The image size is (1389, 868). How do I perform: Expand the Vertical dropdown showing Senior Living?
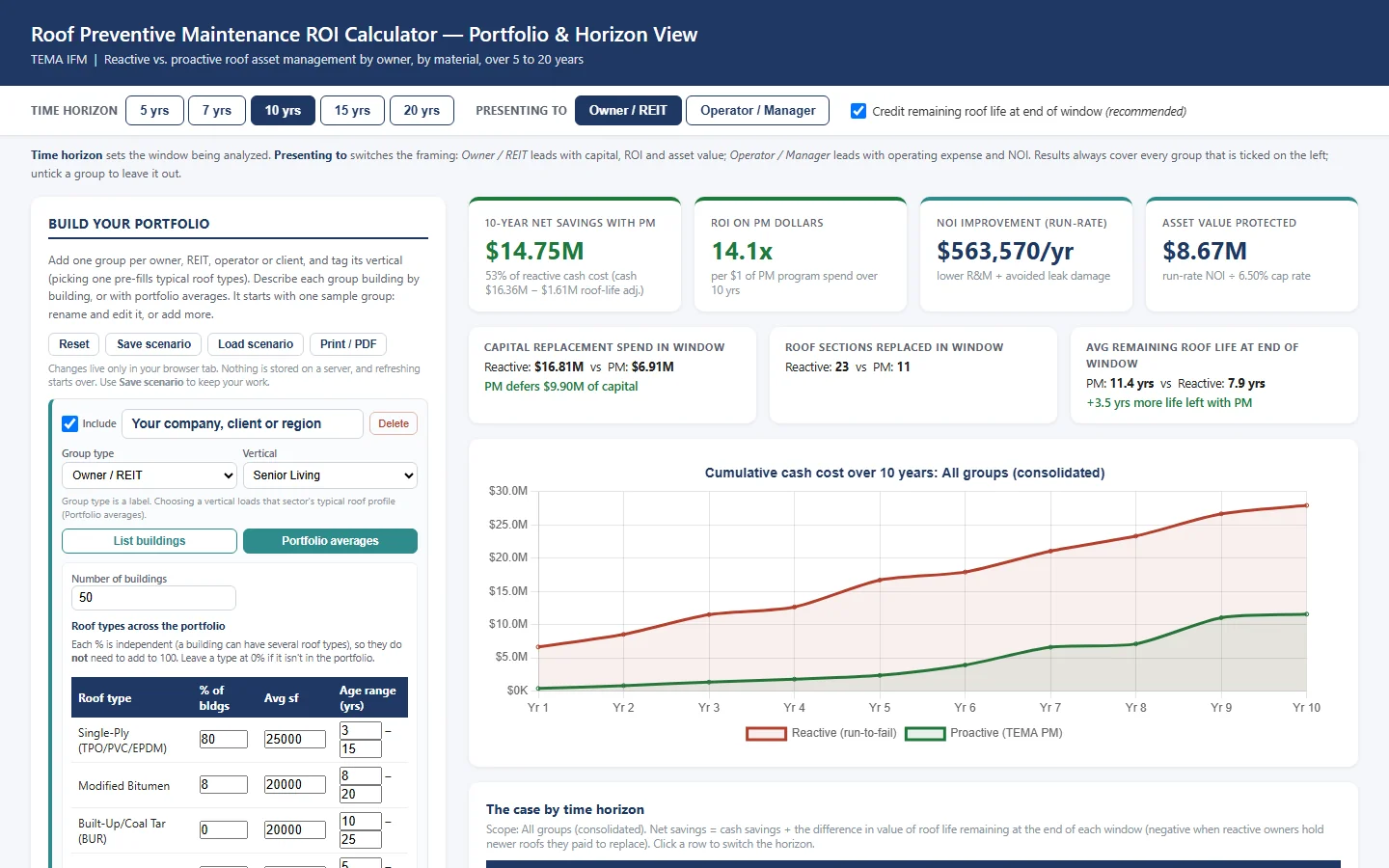(x=330, y=475)
